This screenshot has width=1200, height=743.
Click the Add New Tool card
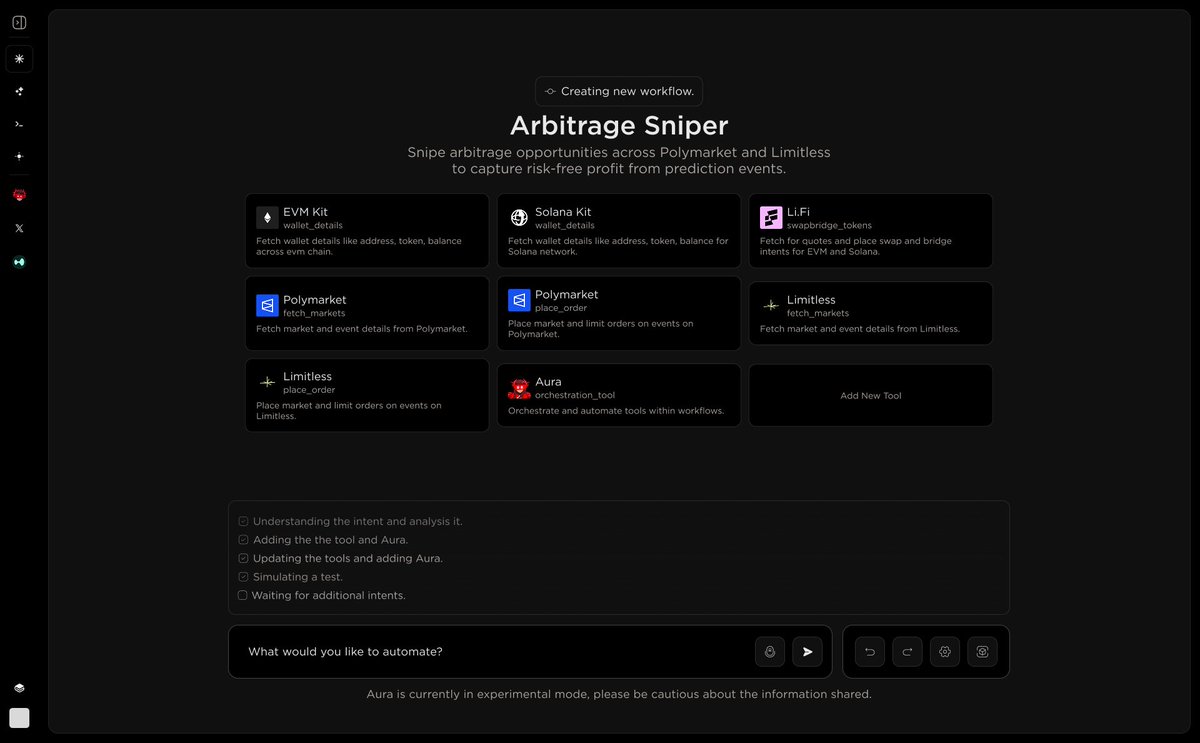(x=871, y=396)
